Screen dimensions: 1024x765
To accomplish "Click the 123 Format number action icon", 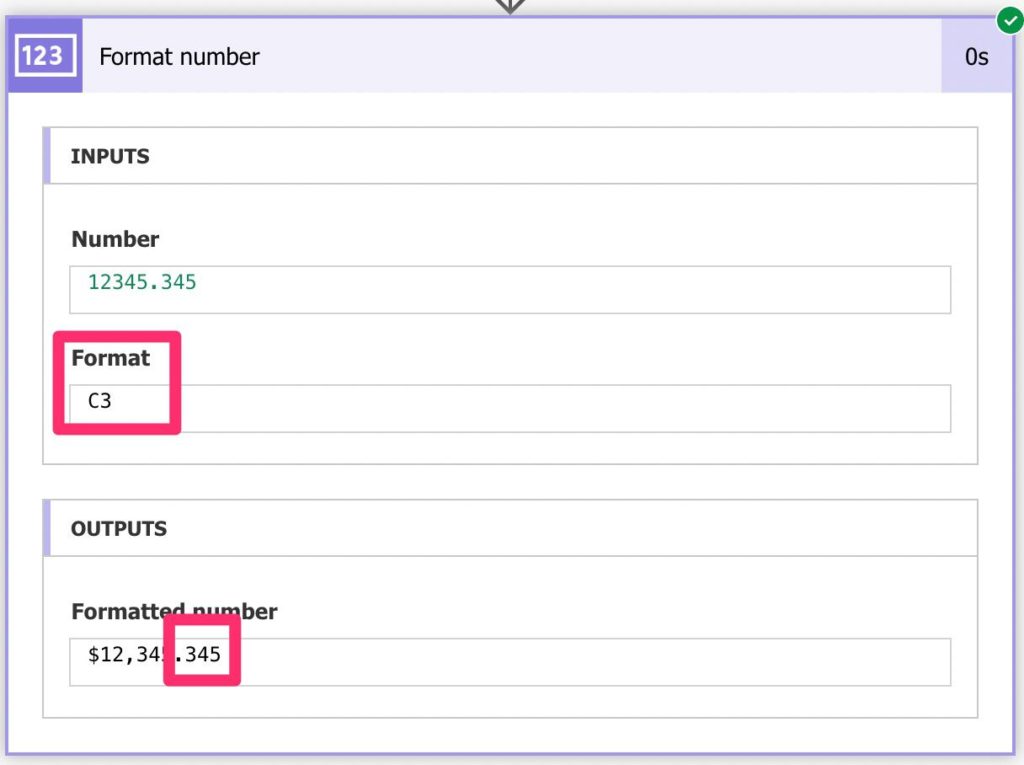I will tap(44, 56).
